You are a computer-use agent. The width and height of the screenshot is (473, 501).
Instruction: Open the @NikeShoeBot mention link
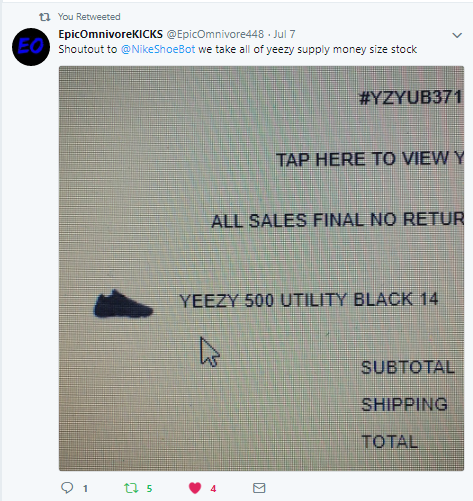click(158, 49)
